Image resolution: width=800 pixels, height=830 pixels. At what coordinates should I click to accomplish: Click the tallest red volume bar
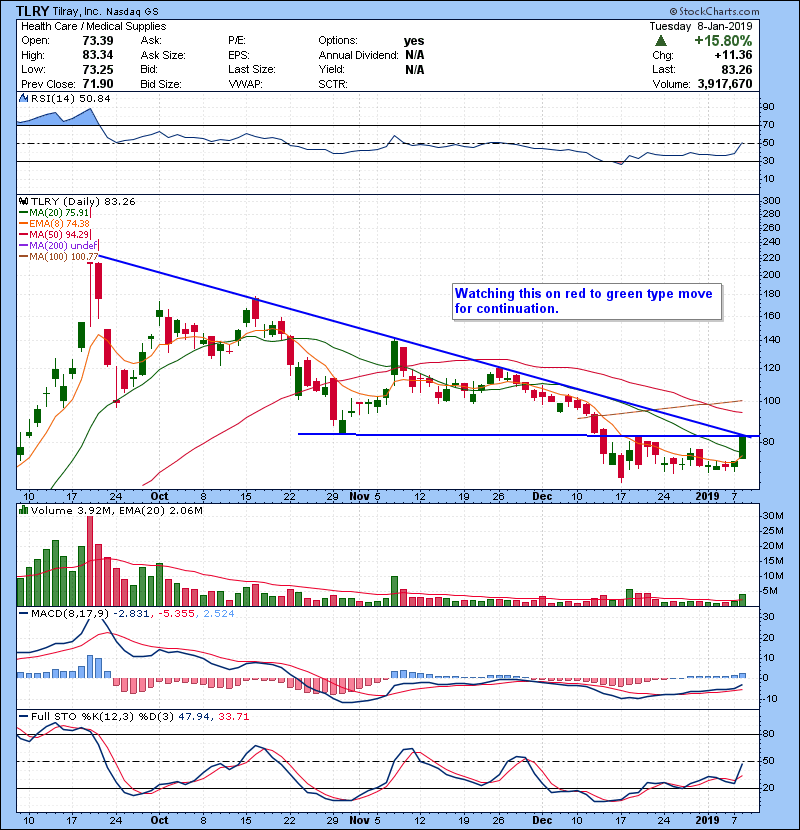89,561
